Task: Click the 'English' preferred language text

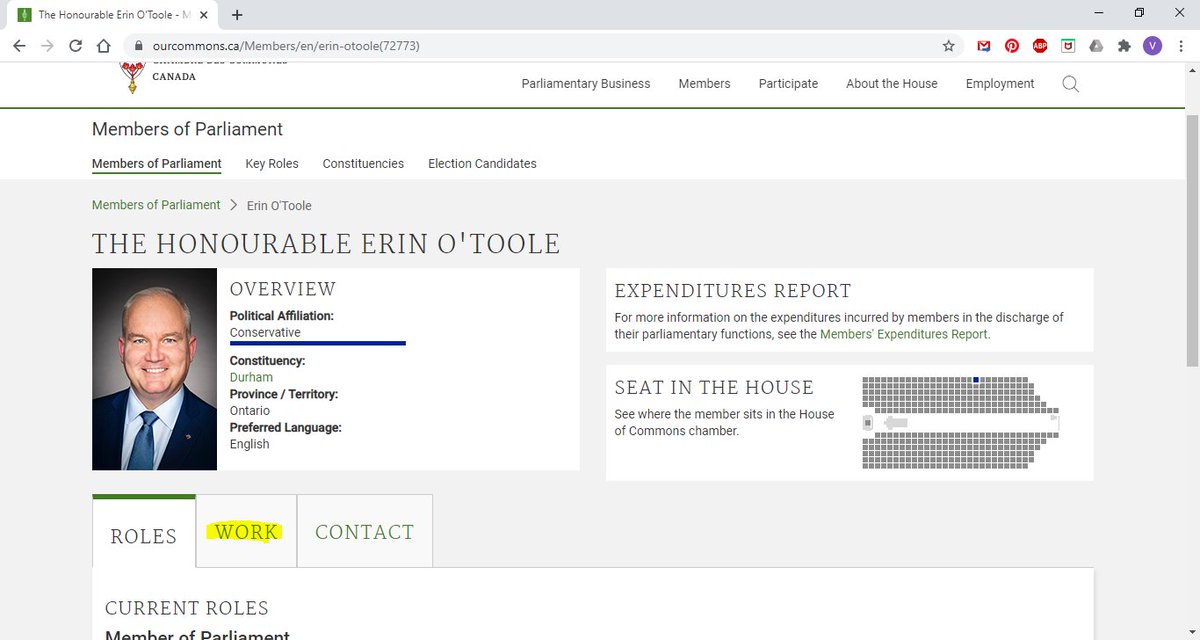Action: tap(250, 443)
